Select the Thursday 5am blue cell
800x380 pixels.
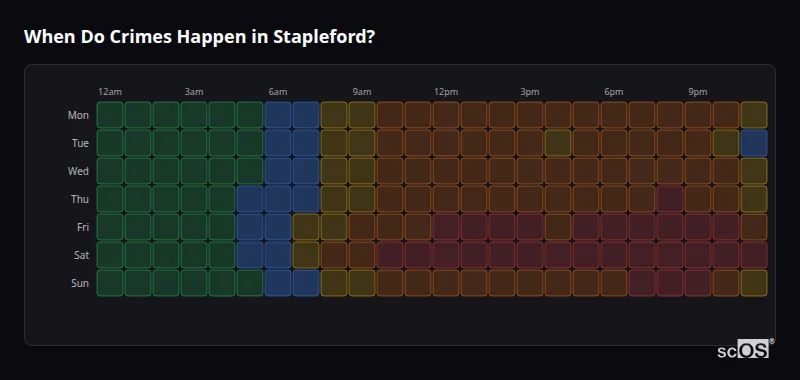[x=250, y=199]
